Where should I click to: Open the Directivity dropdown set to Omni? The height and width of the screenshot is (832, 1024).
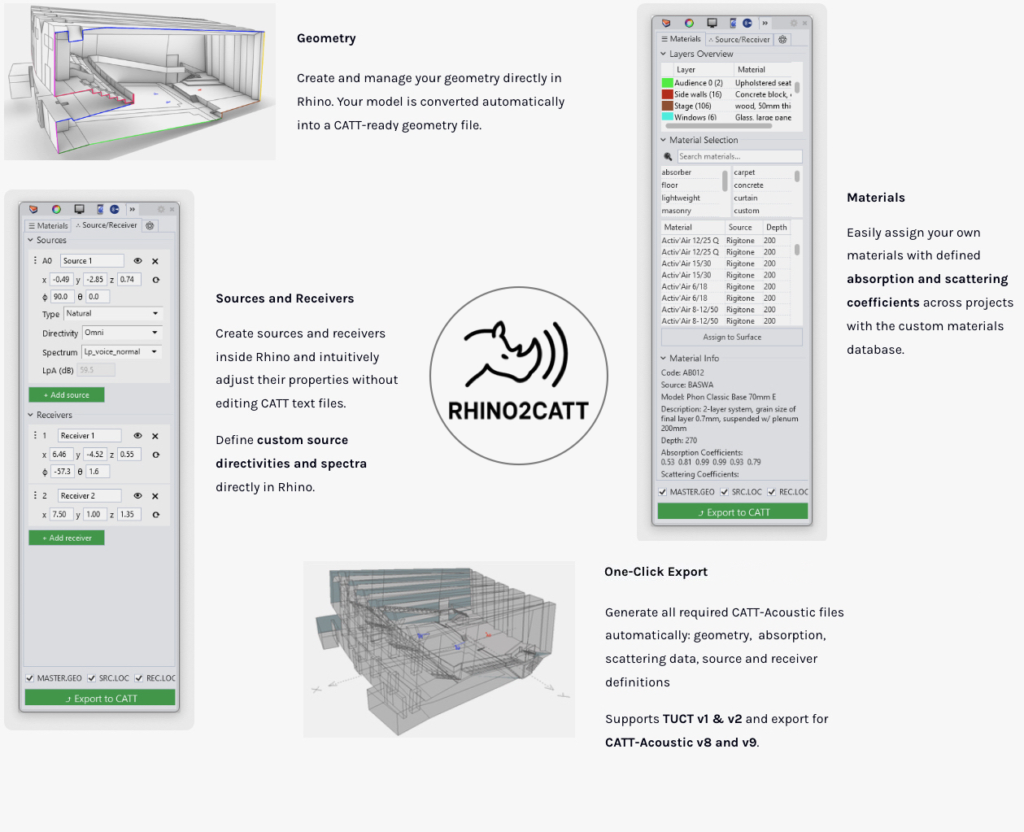(120, 333)
